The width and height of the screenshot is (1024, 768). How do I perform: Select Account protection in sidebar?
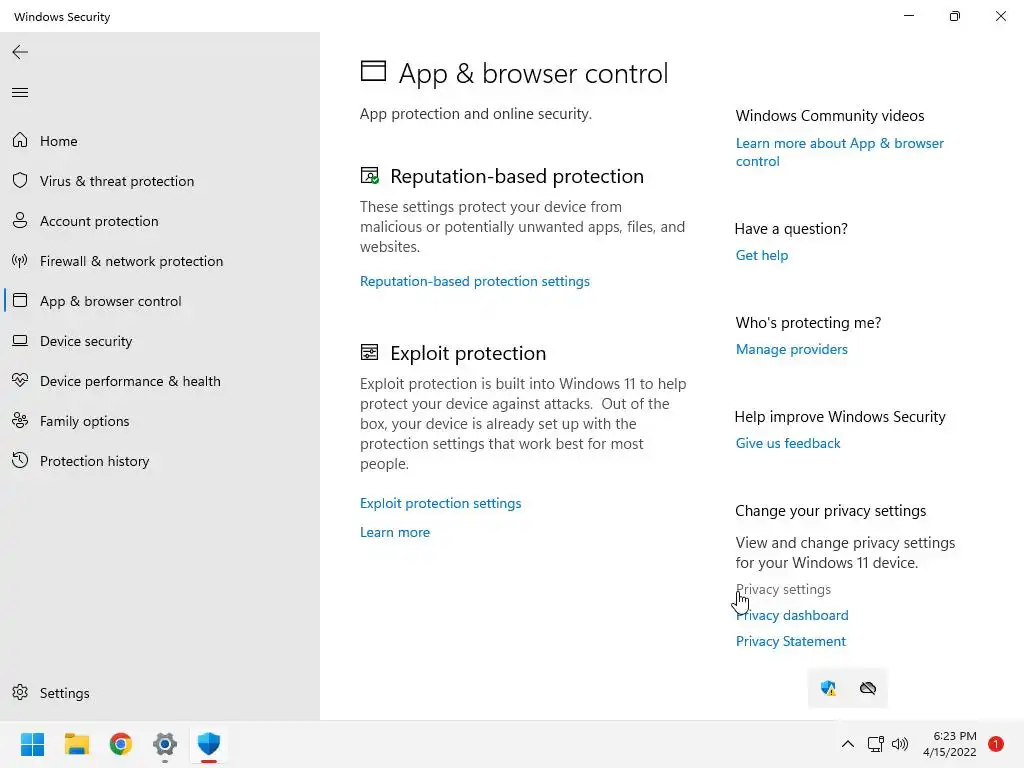coord(99,221)
